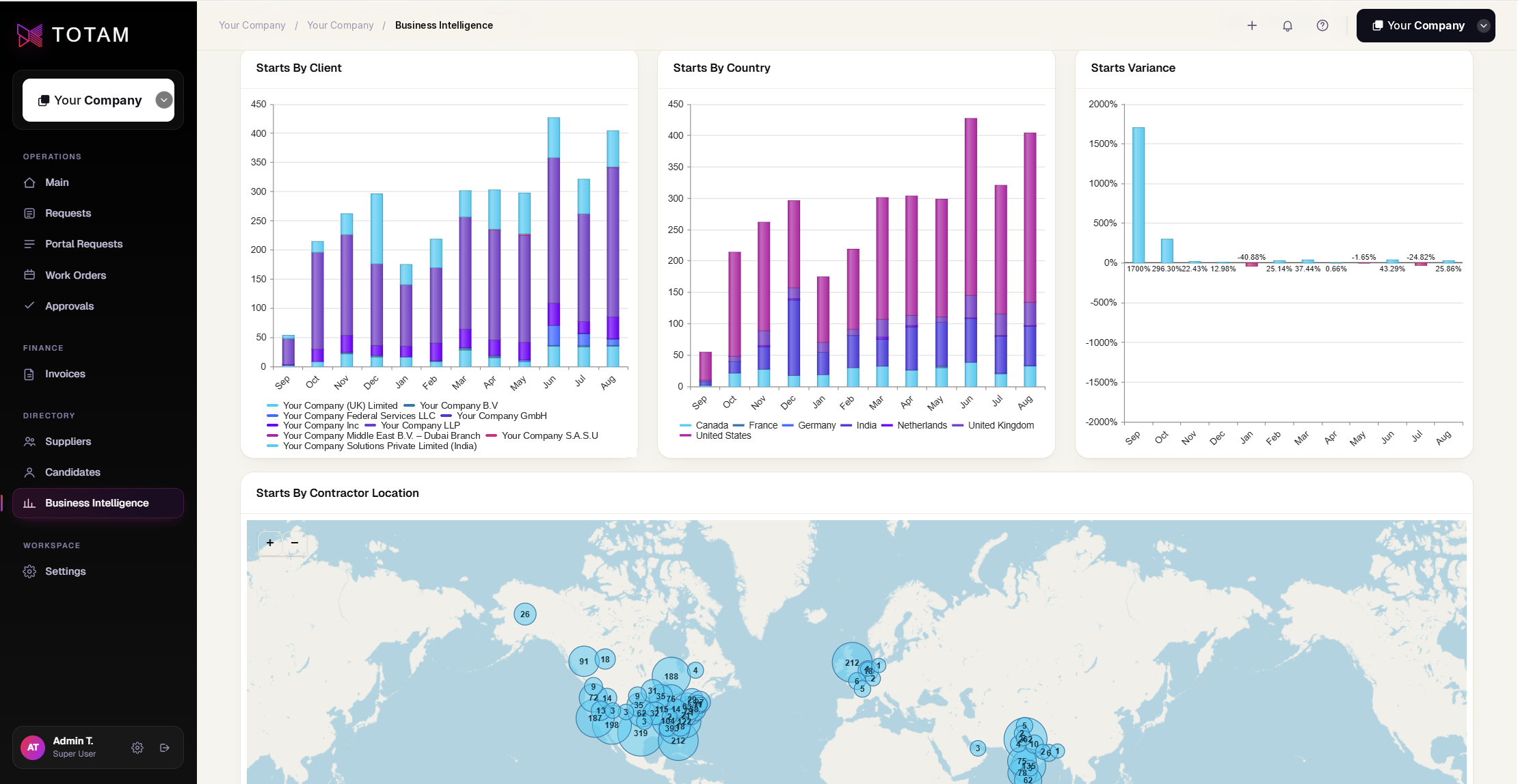This screenshot has height=784, width=1518.
Task: Navigate to Invoices menu item
Action: click(98, 374)
